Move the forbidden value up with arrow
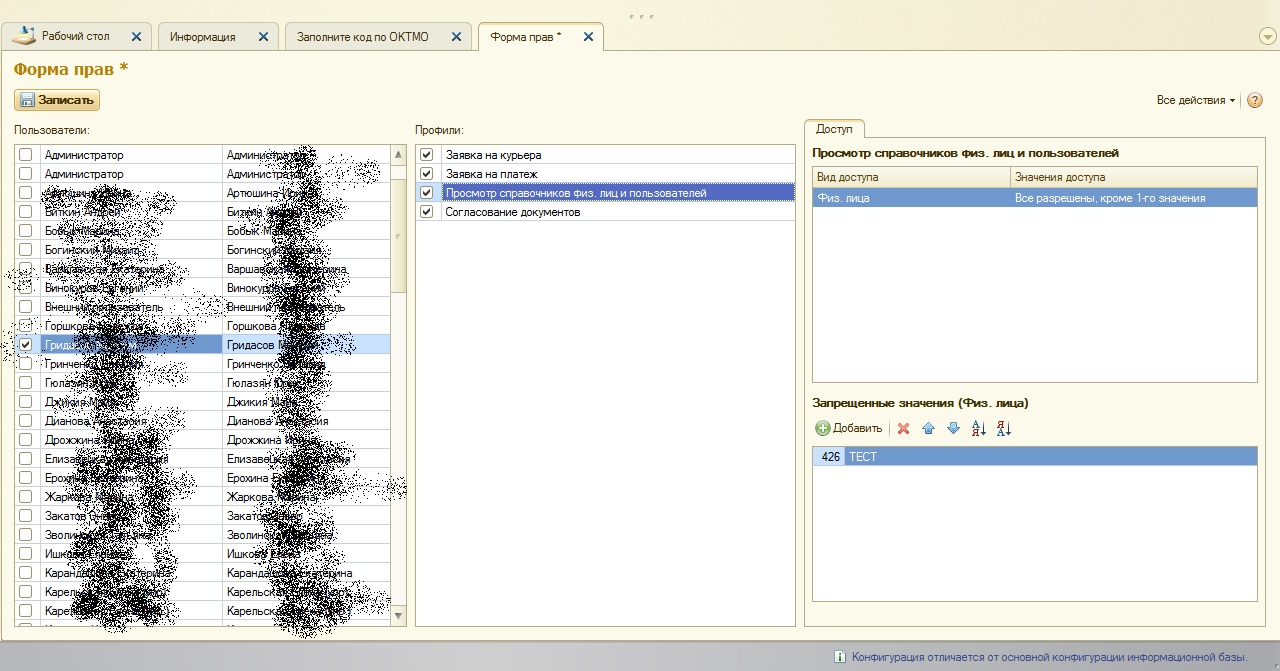The width and height of the screenshot is (1280, 671). click(x=928, y=428)
